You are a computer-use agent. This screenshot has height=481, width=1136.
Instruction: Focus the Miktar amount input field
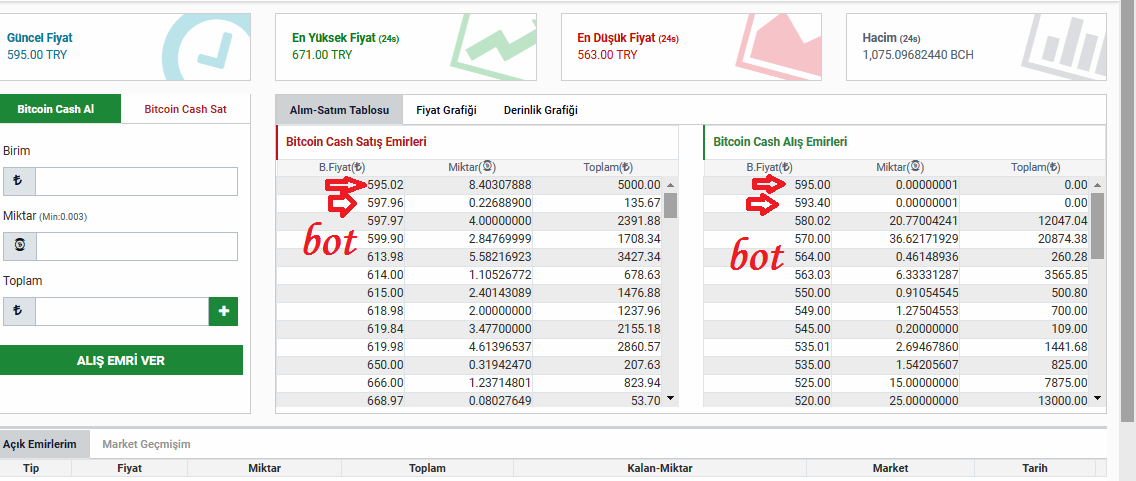pos(136,246)
